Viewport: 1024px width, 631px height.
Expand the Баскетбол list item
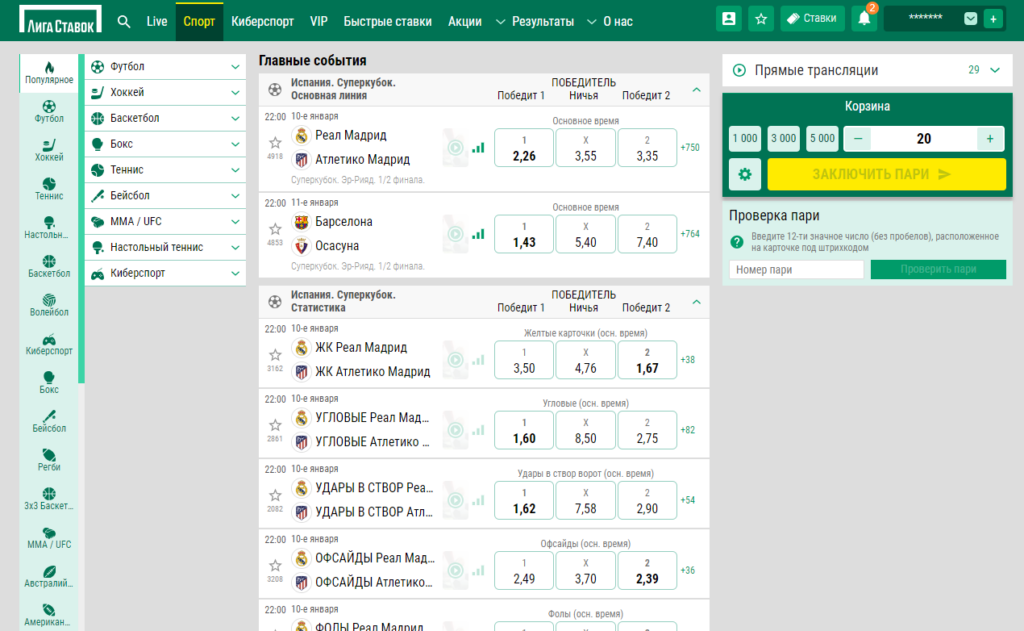[165, 118]
